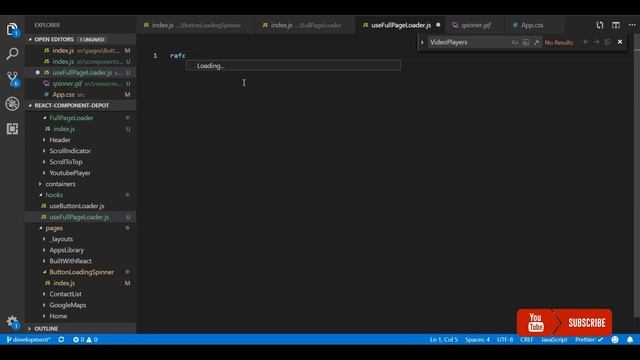Click the development branch in the status bar
640x360 pixels.
point(29,340)
